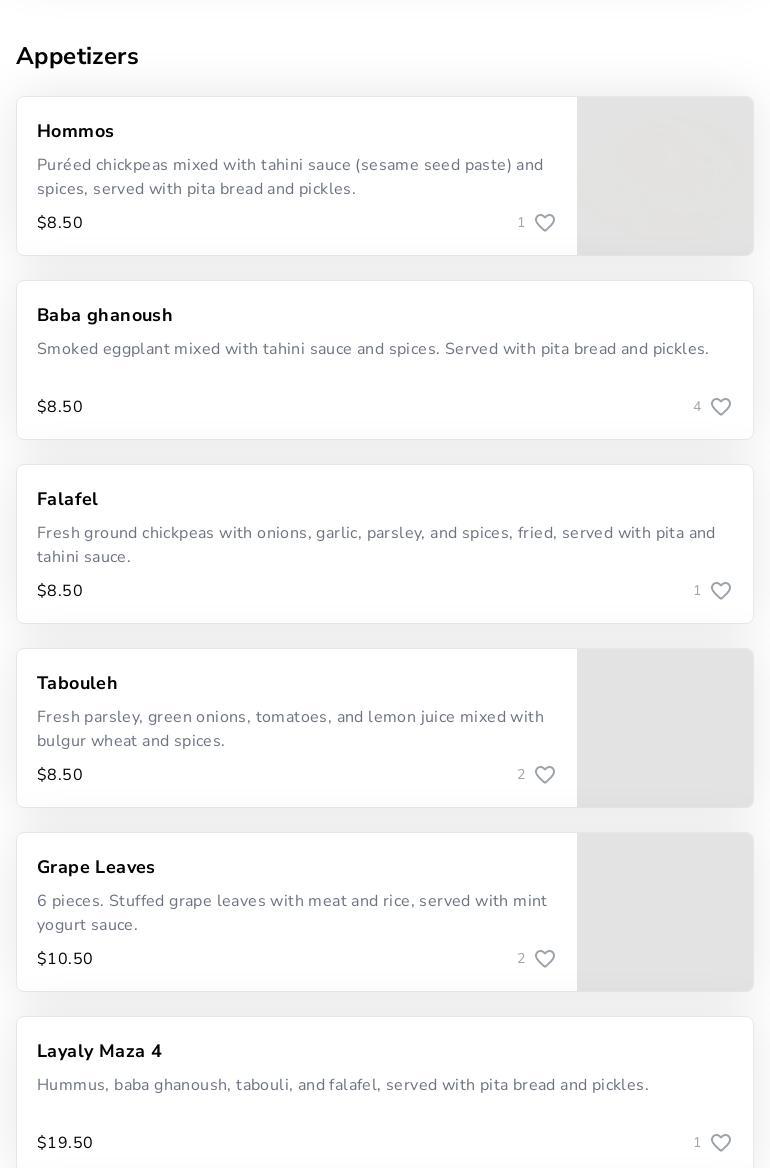Open the Grape Leaves item title
The image size is (770, 1168).
coord(96,867)
